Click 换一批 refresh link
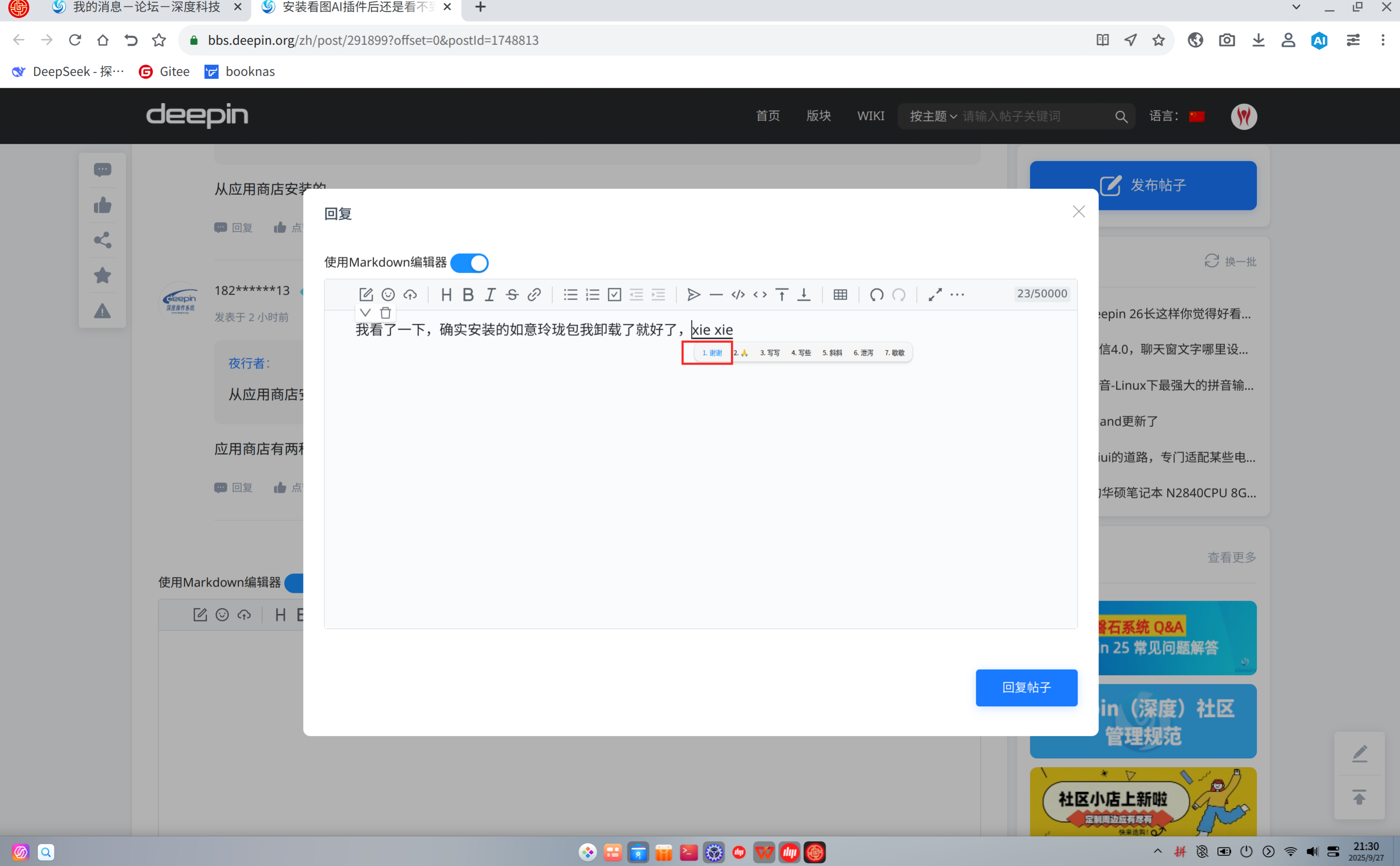Screen dimensions: 1400x866 pos(1230,262)
